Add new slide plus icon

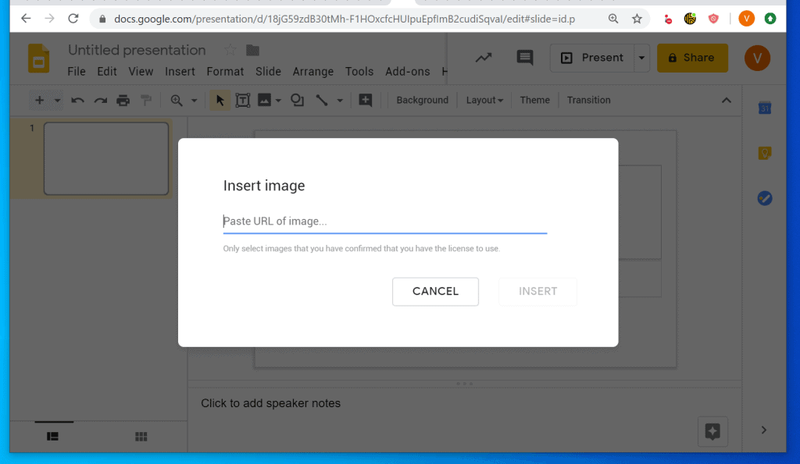pyautogui.click(x=39, y=100)
